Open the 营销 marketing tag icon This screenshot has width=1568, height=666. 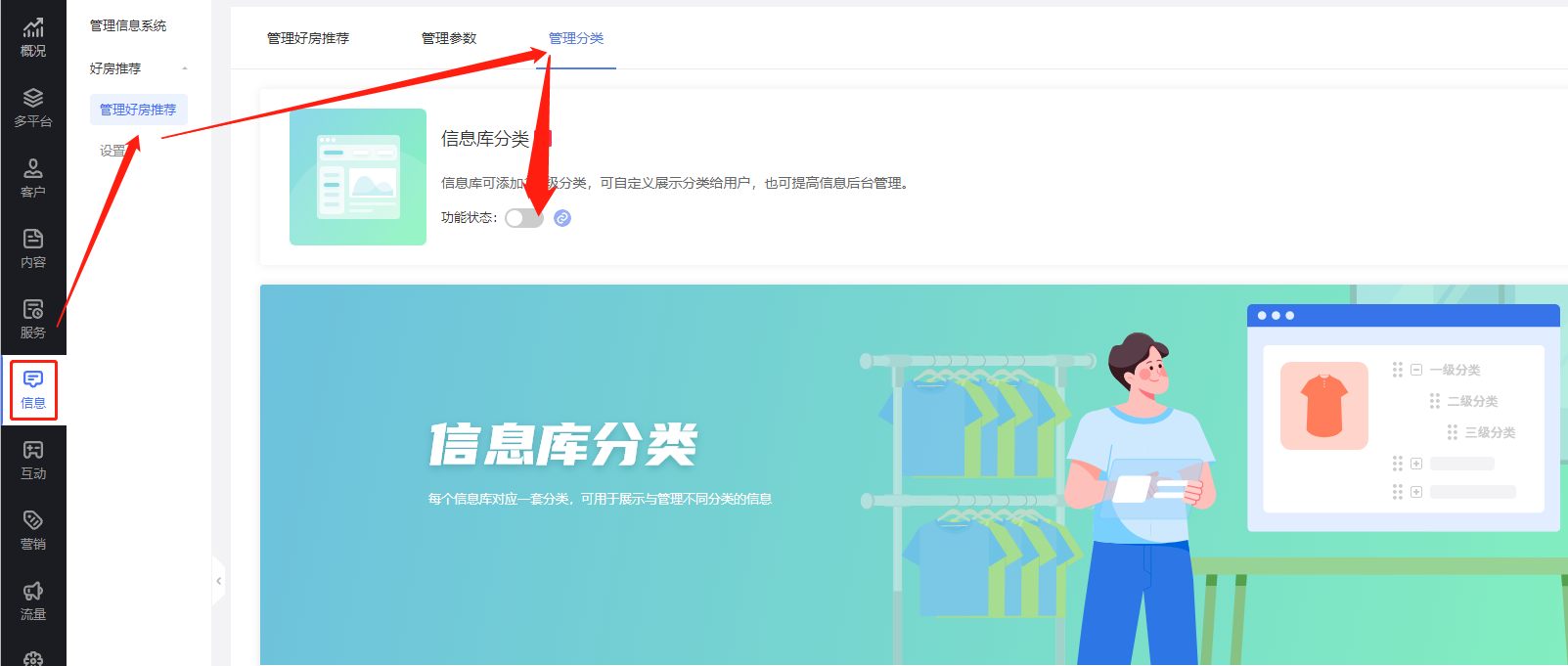(33, 520)
